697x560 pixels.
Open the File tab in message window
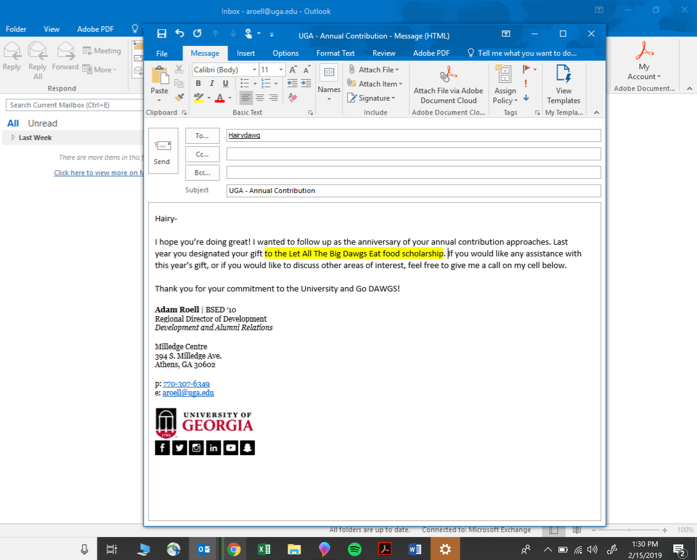pyautogui.click(x=162, y=53)
